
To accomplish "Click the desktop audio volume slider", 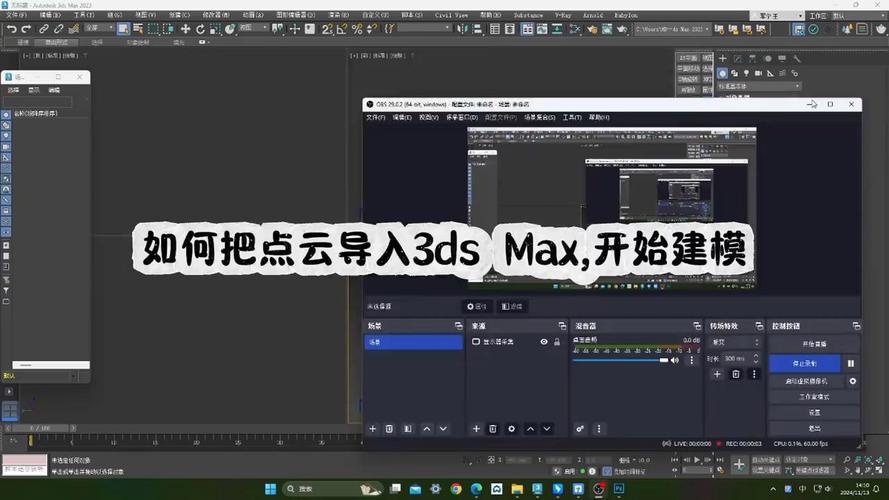I will [x=620, y=360].
